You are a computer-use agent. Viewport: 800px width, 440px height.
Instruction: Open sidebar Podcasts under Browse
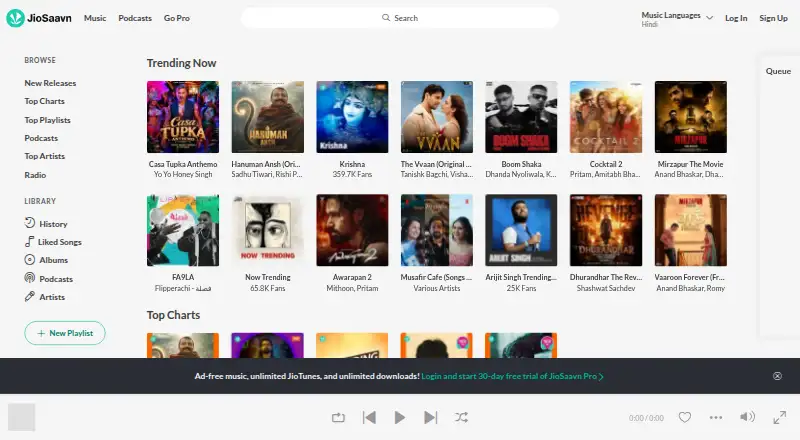tap(41, 138)
